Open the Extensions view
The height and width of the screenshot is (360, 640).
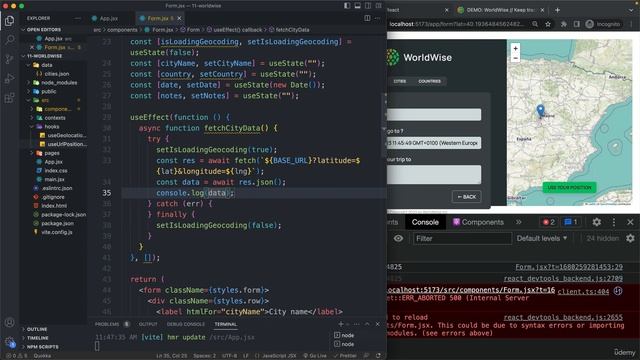(x=9, y=98)
